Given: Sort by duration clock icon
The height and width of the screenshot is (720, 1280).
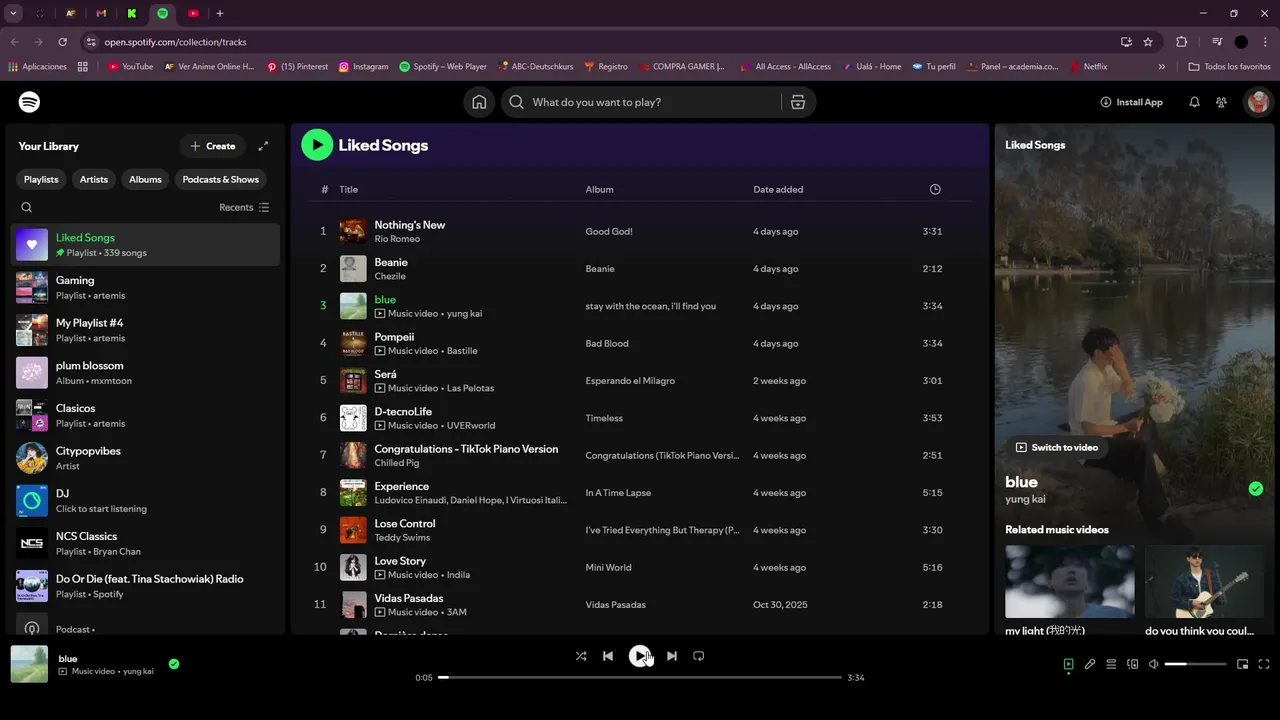Looking at the screenshot, I should [x=935, y=189].
